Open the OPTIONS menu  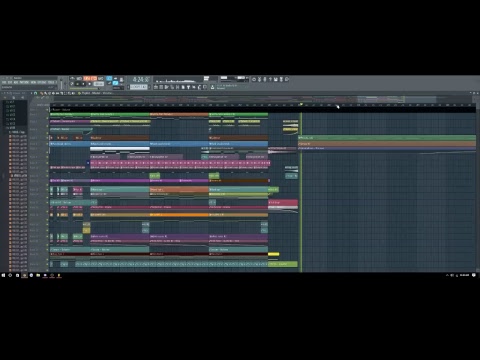point(42,82)
